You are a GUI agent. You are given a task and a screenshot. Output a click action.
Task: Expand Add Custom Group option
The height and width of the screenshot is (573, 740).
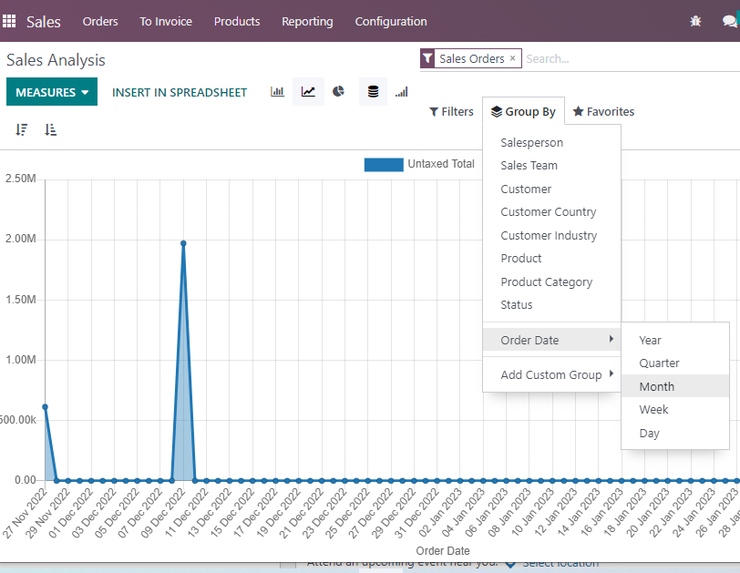[x=552, y=375]
